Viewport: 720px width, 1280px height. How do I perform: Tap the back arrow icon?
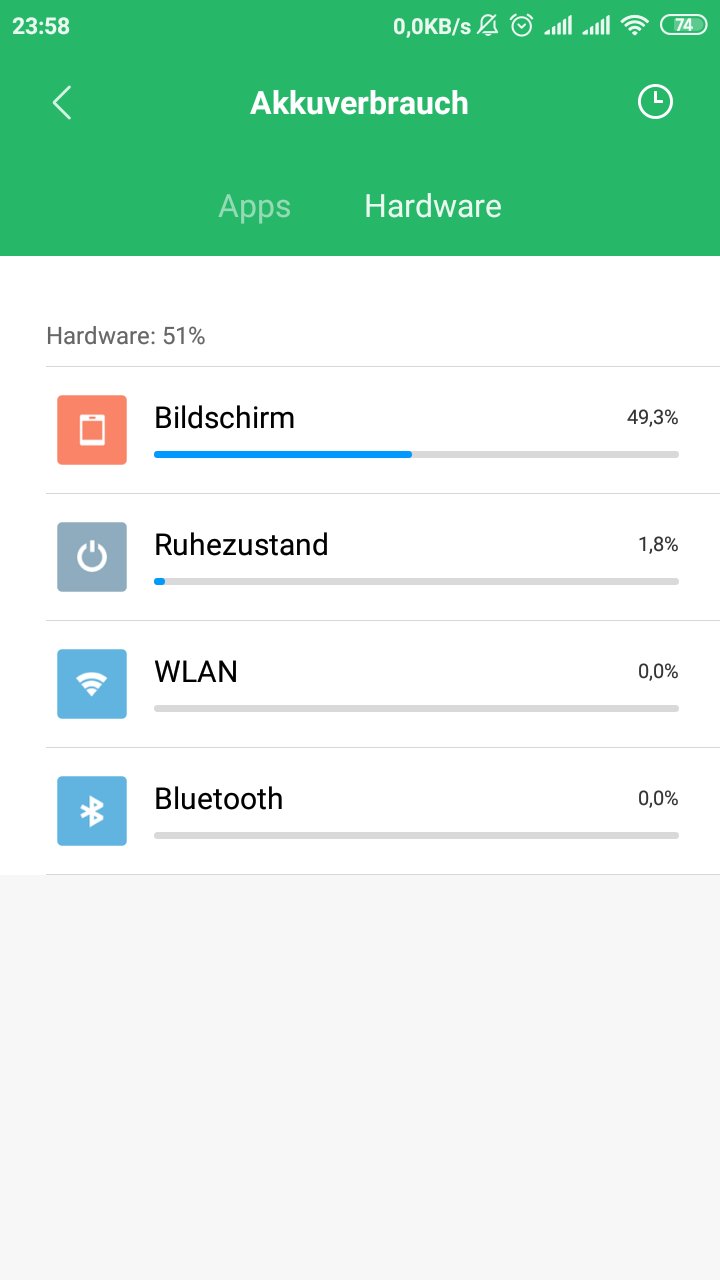point(62,103)
